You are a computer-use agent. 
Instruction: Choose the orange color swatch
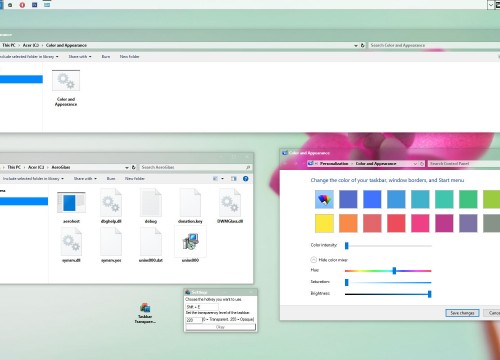pyautogui.click(x=348, y=223)
